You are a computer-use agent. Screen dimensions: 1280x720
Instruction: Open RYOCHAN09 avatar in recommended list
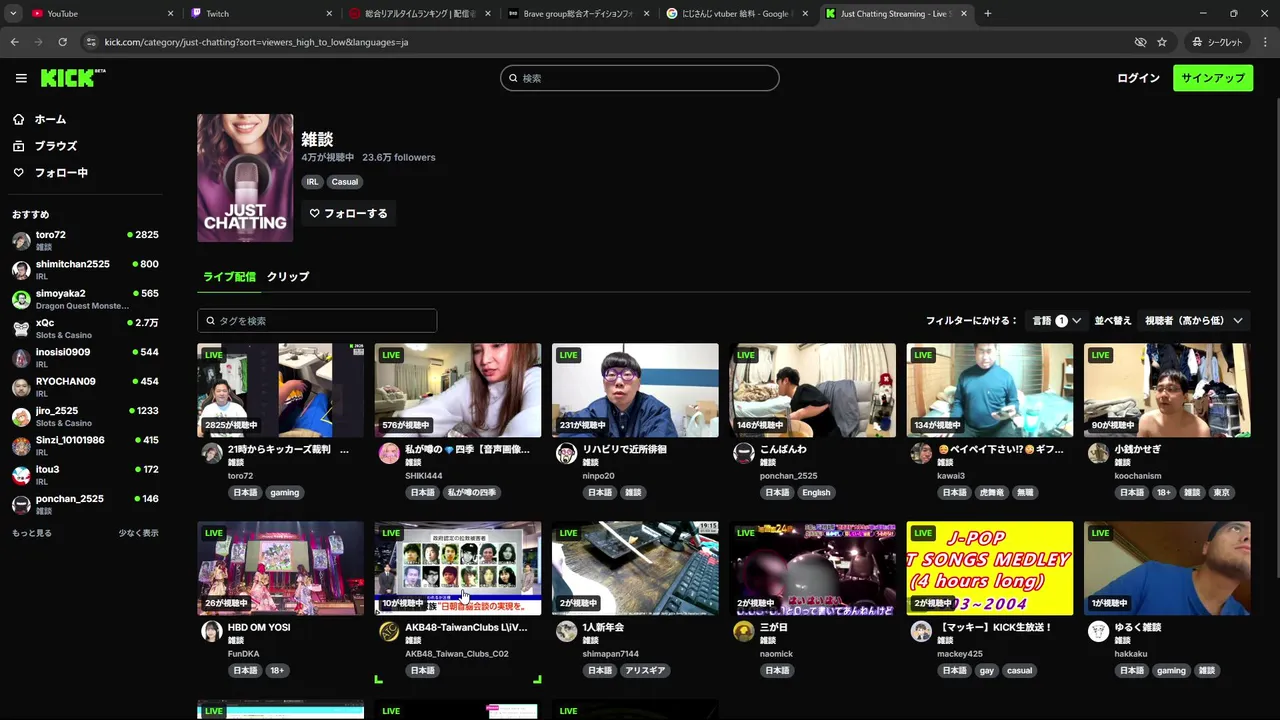21,387
